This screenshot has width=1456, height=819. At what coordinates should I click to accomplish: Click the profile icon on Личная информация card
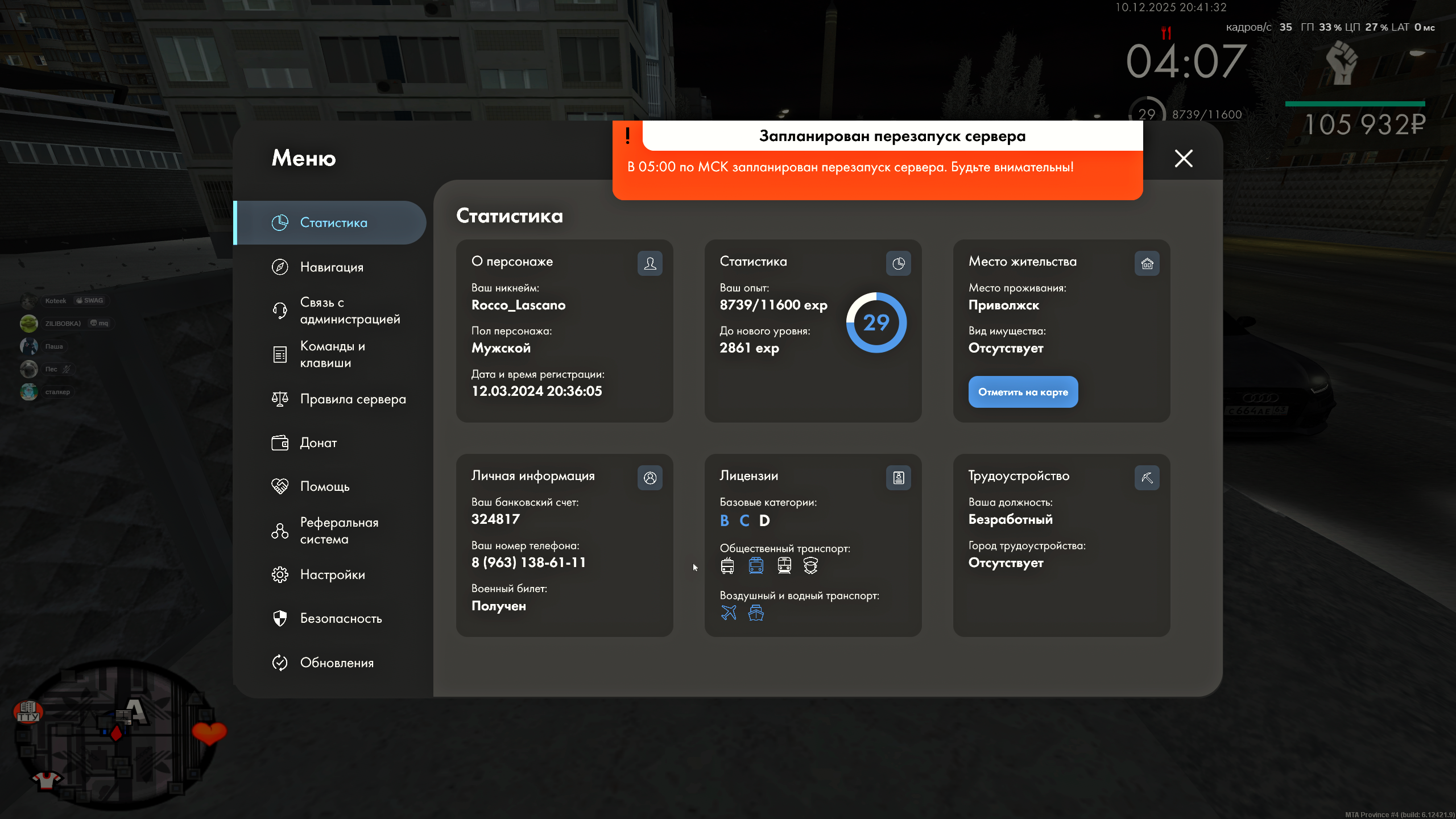[x=650, y=478]
